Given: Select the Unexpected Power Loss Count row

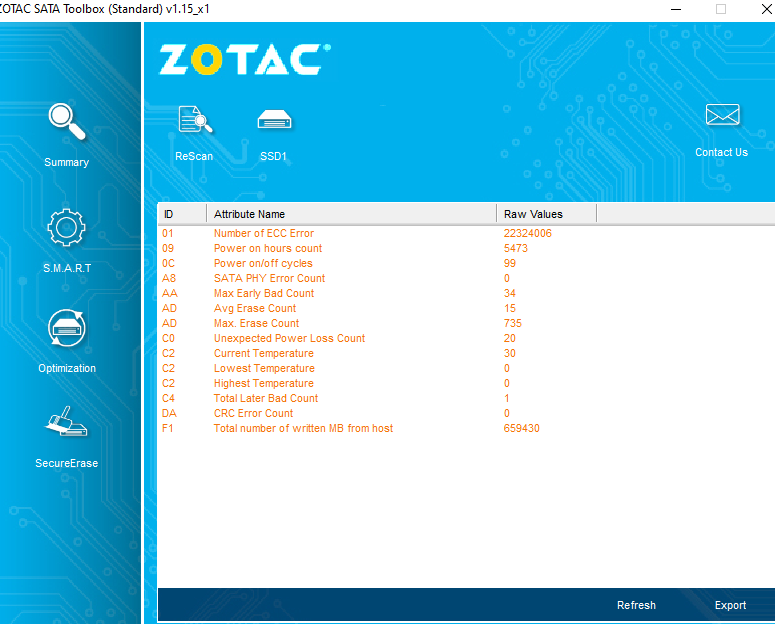Looking at the screenshot, I should pyautogui.click(x=466, y=338).
